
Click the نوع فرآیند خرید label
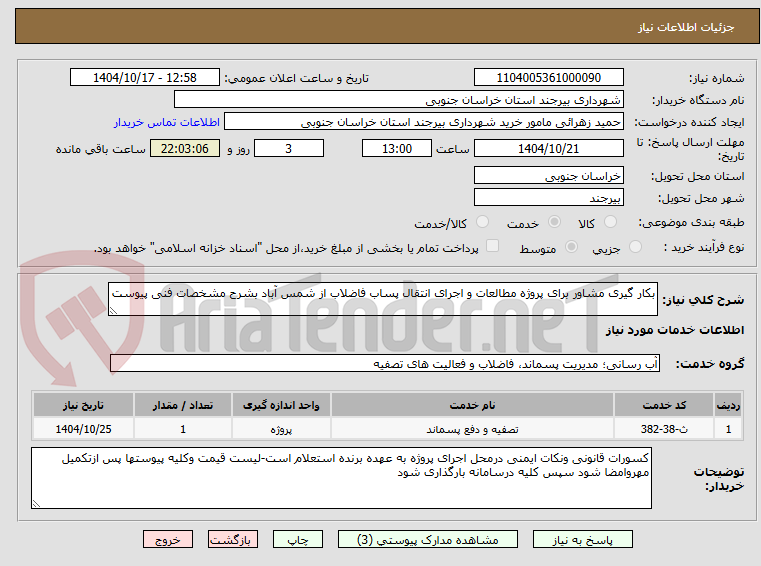[704, 247]
